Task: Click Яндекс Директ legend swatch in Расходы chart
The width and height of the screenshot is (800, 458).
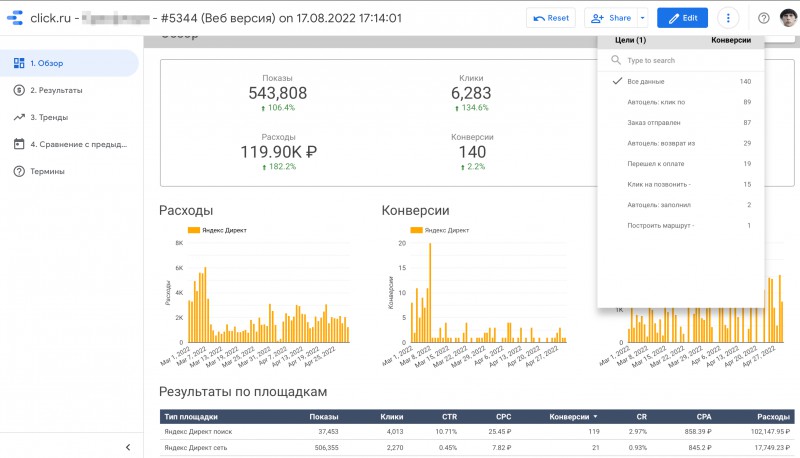Action: click(x=194, y=230)
